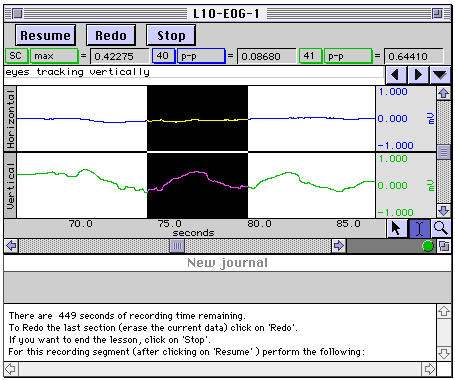Click the 'click on Redo' instruction line

coord(153,328)
